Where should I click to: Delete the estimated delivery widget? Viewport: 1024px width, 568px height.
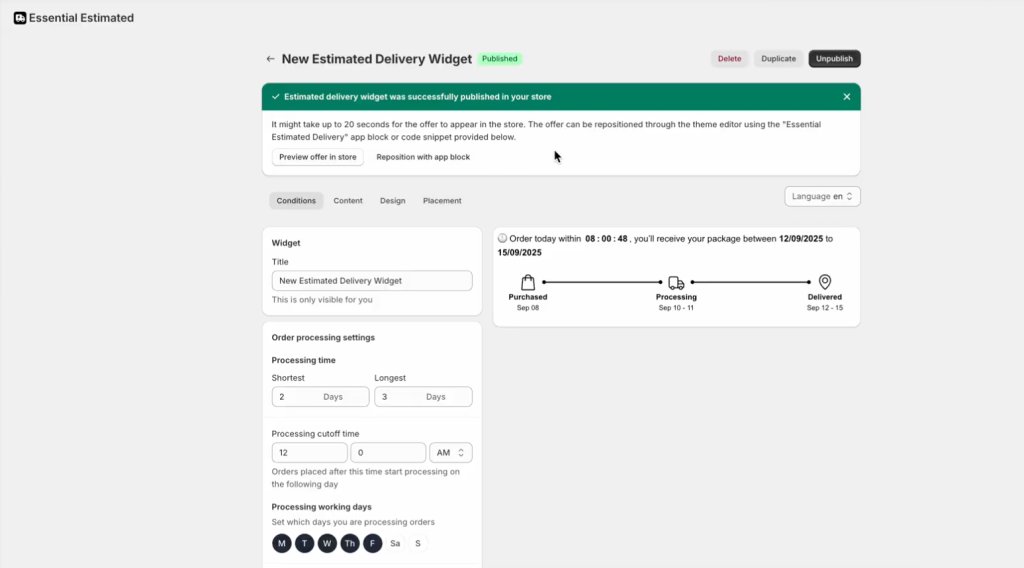pyautogui.click(x=729, y=59)
